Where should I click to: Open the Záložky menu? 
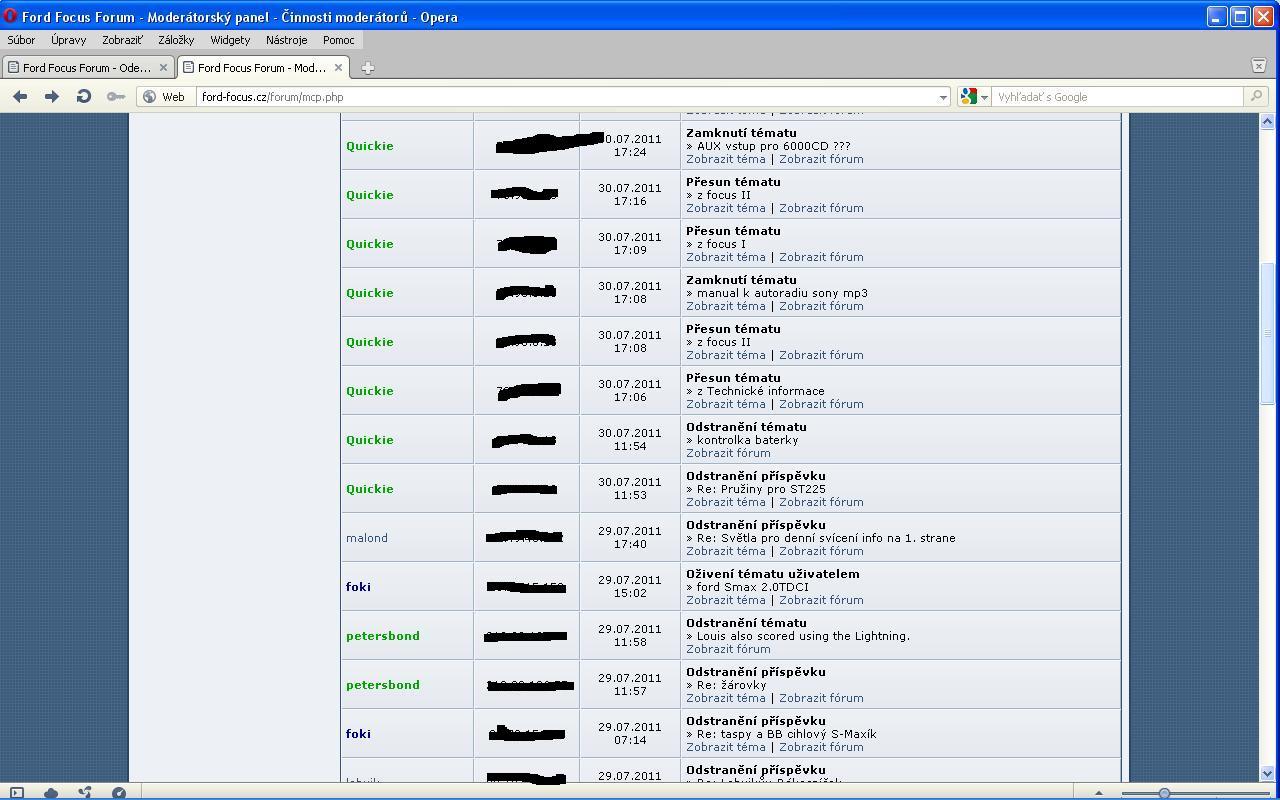point(176,40)
